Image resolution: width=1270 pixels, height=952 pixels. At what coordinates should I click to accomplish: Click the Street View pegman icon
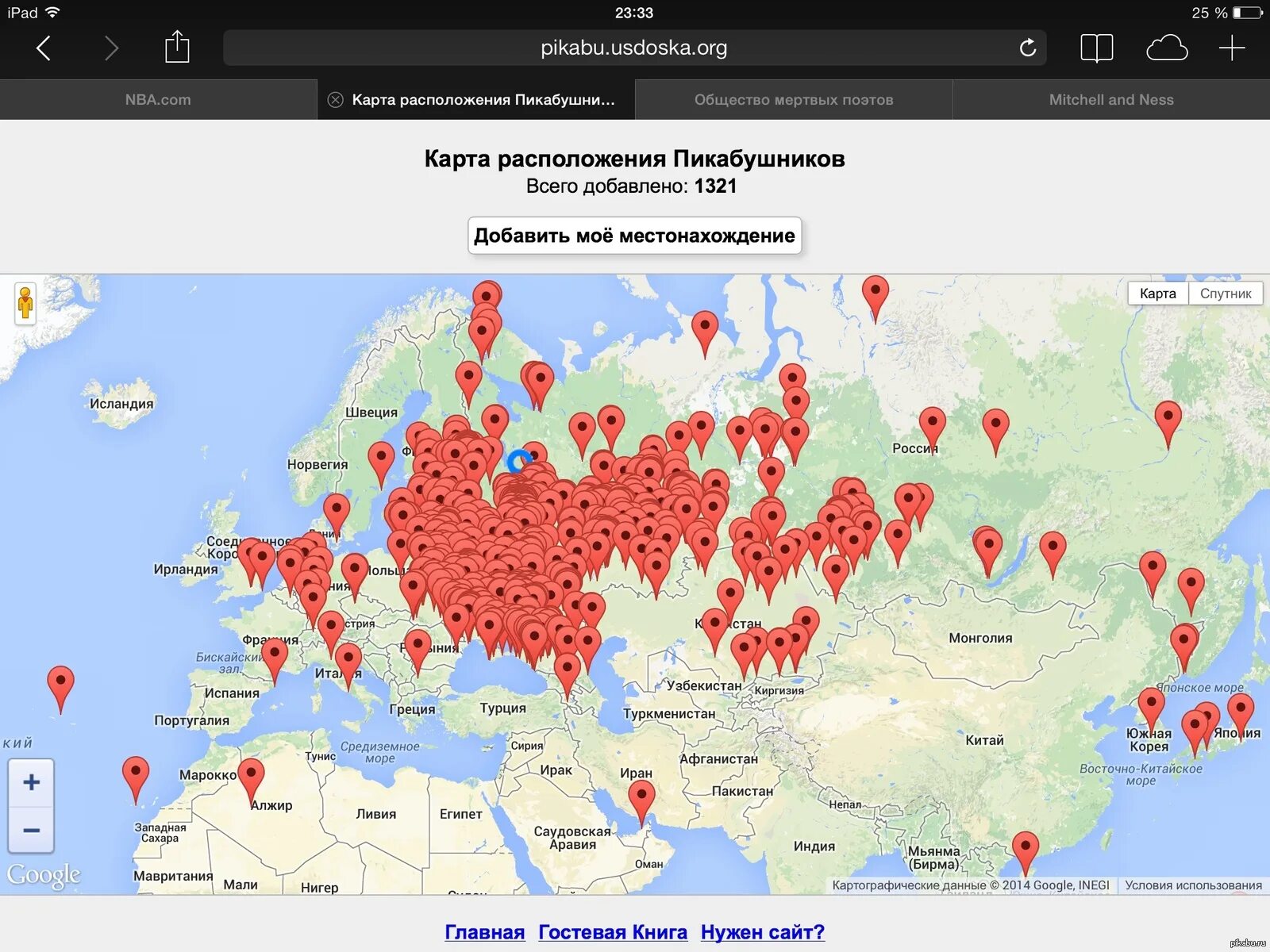(x=25, y=302)
